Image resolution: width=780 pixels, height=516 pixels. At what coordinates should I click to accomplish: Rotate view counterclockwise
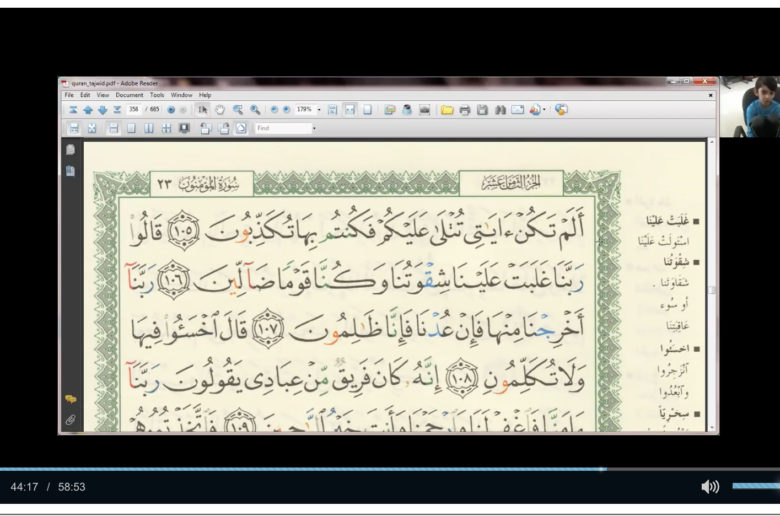coord(205,128)
